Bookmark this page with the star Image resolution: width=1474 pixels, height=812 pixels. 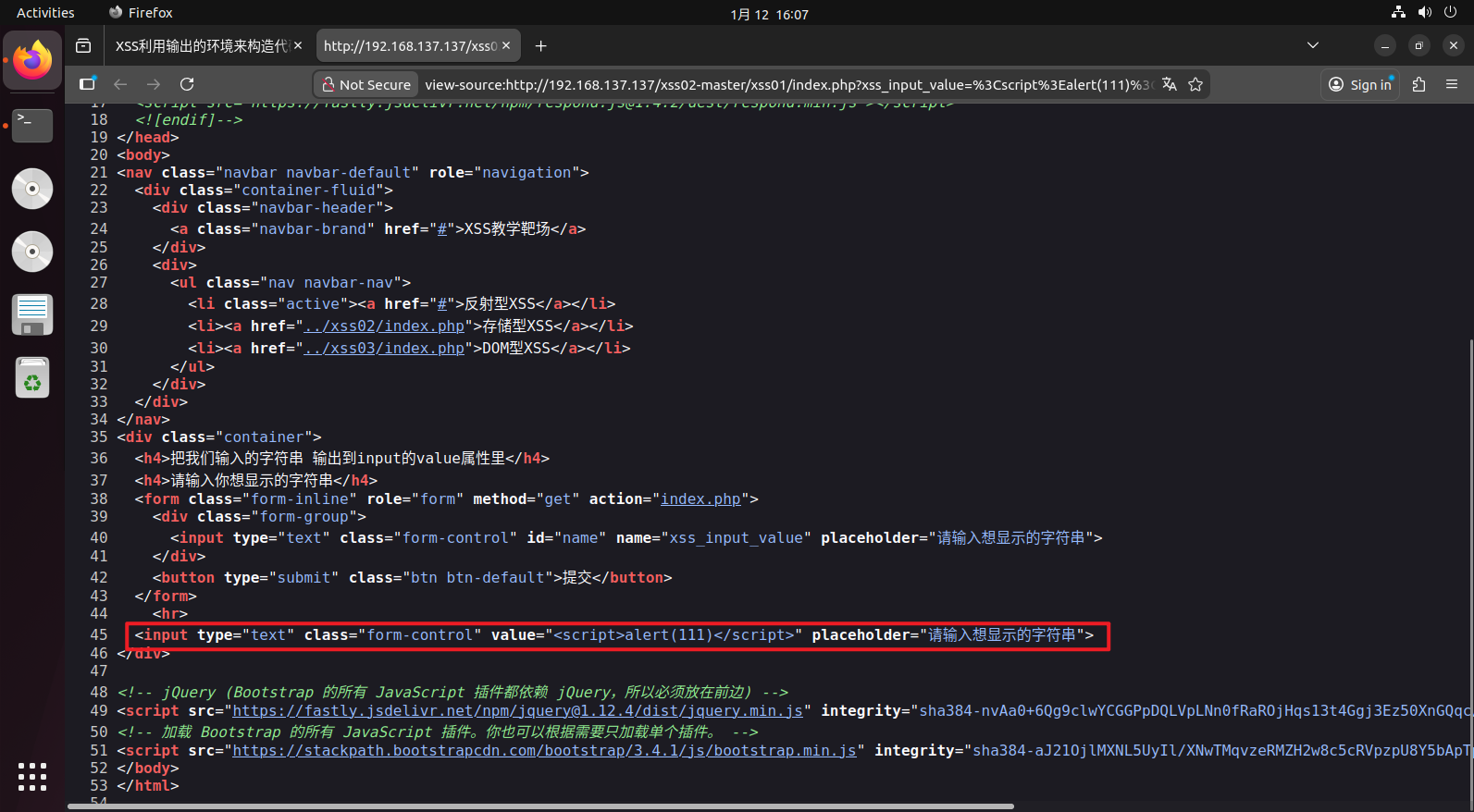[x=1195, y=84]
